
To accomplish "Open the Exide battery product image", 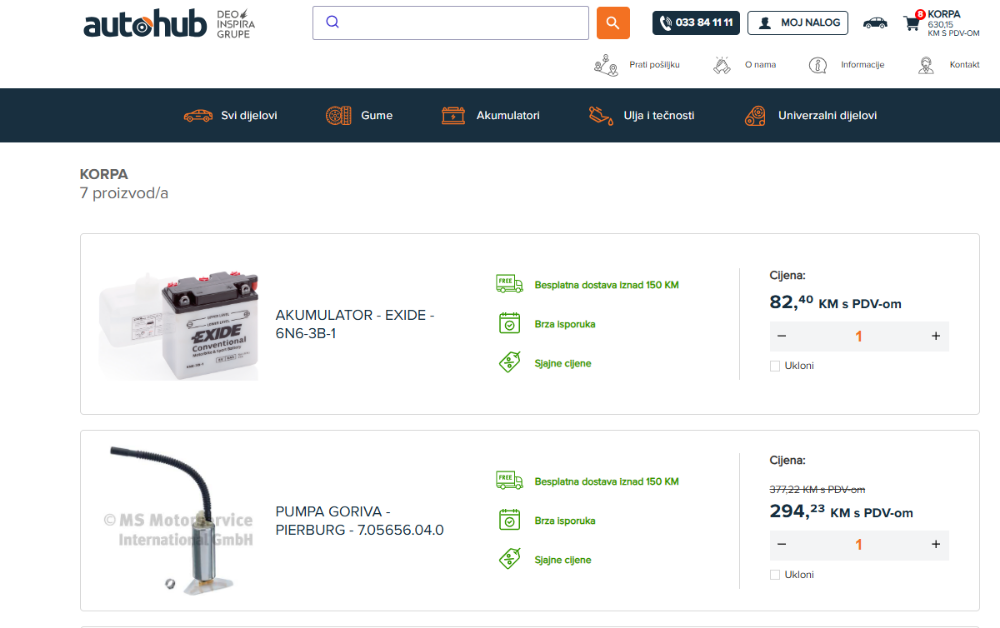I will coord(179,325).
